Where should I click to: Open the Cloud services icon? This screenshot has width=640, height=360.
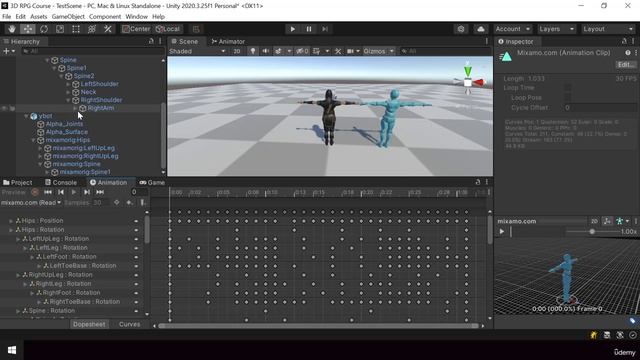click(481, 29)
